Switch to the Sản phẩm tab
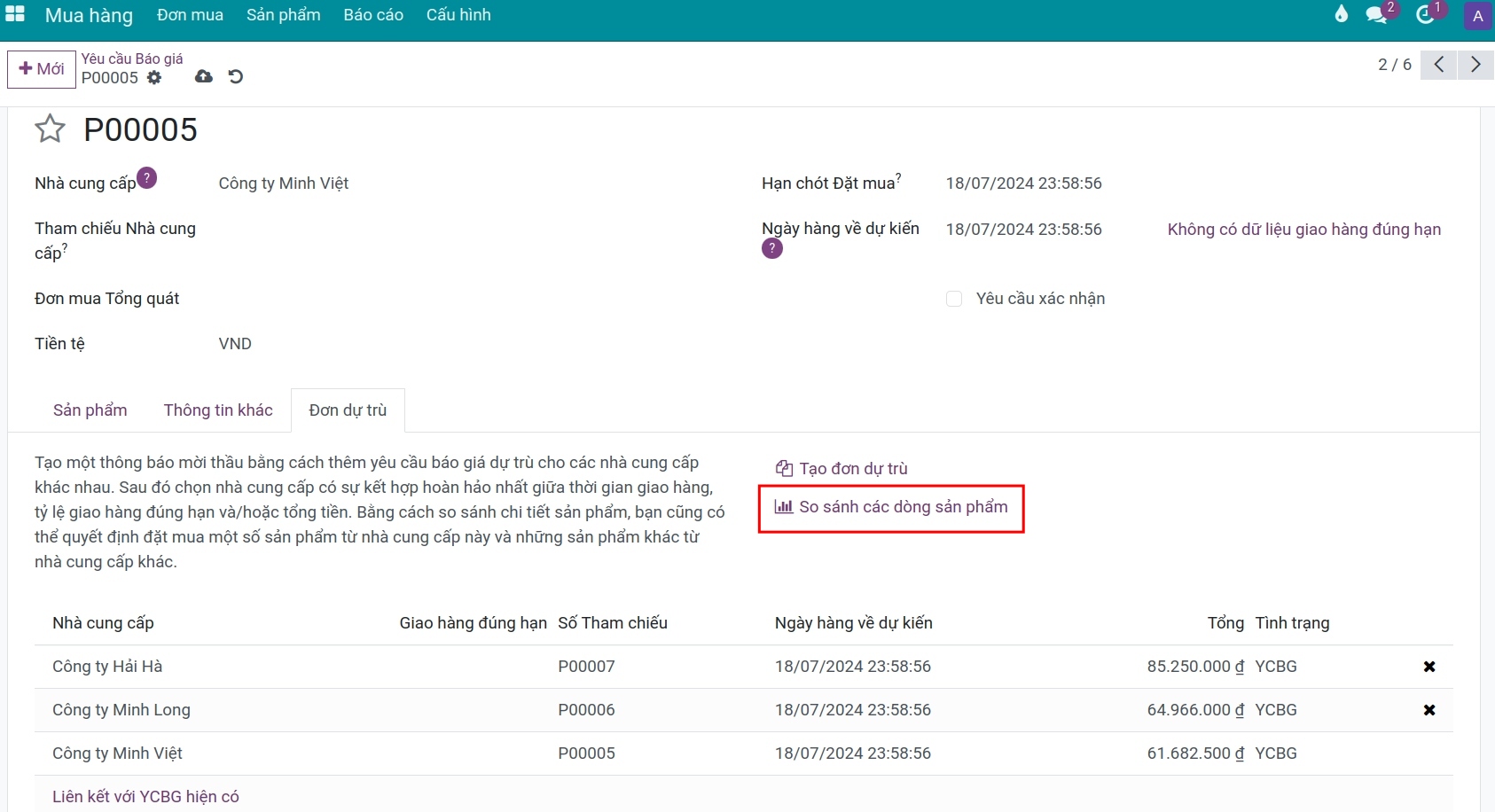 click(90, 410)
